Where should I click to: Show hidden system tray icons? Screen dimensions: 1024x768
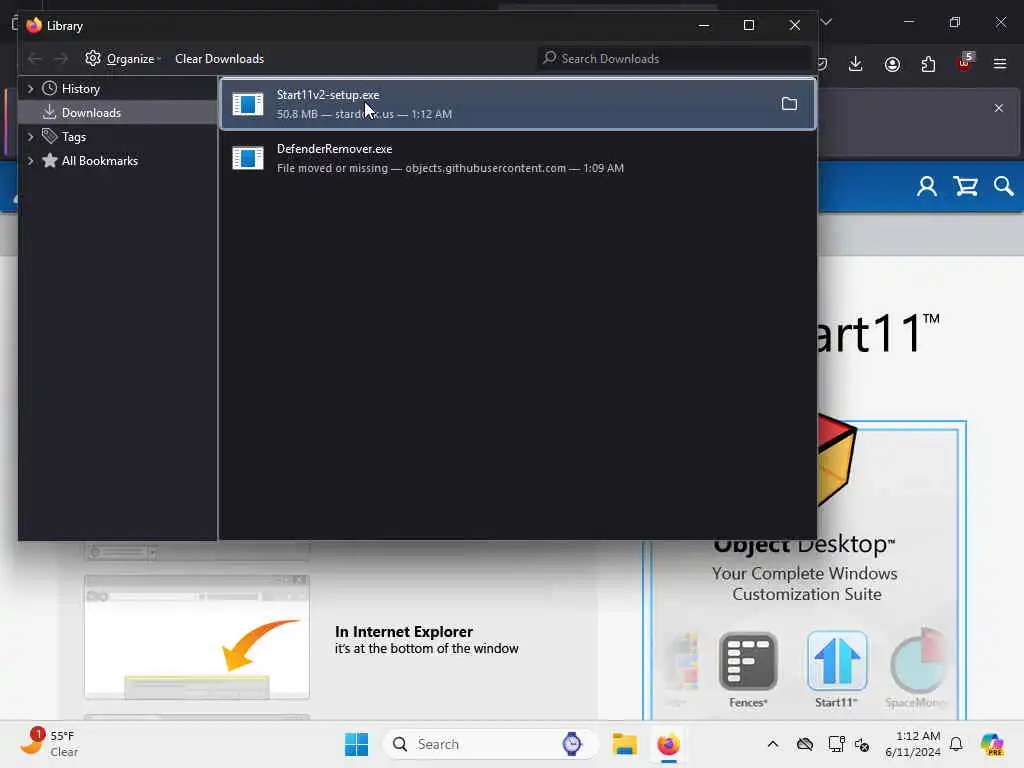(773, 744)
